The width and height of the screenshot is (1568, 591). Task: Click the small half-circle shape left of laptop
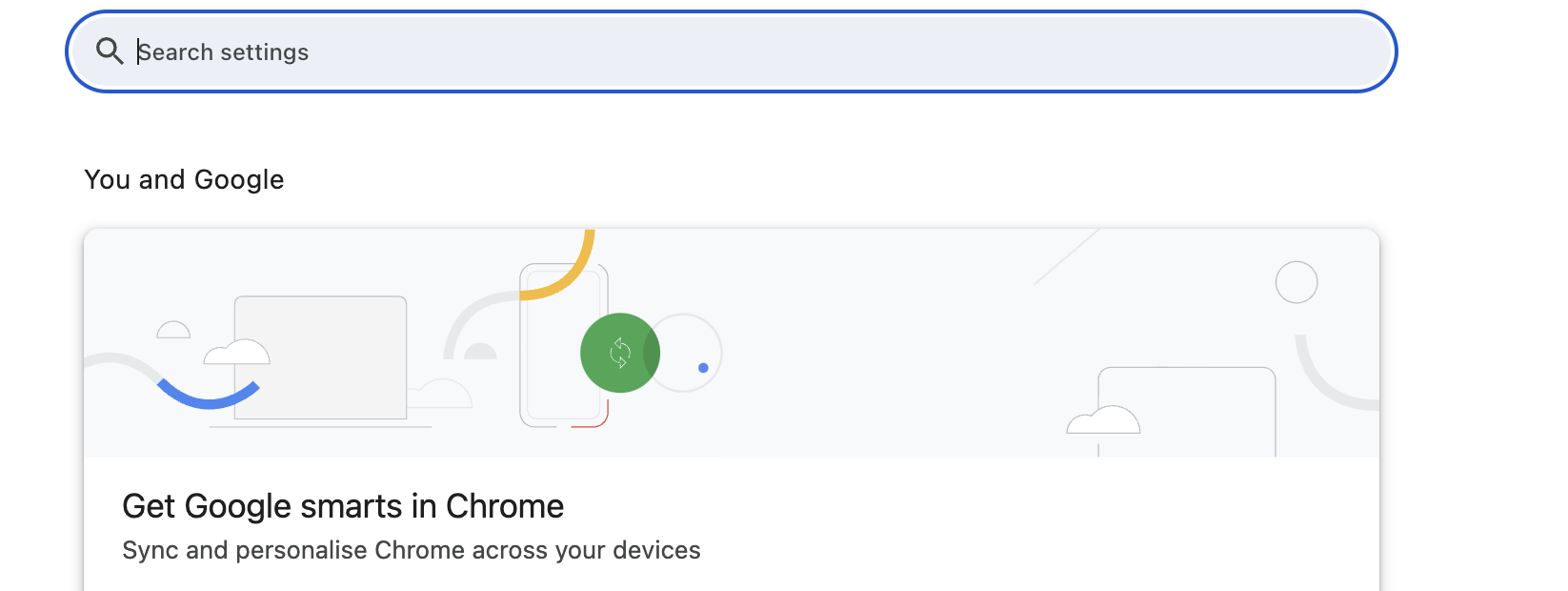pos(173,330)
